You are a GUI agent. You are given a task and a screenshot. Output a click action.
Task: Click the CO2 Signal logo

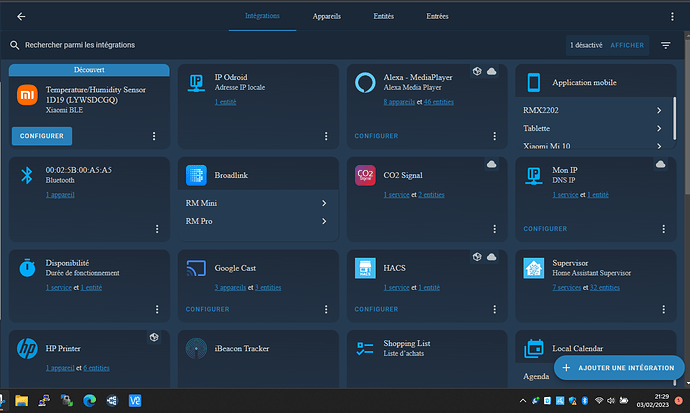[365, 175]
